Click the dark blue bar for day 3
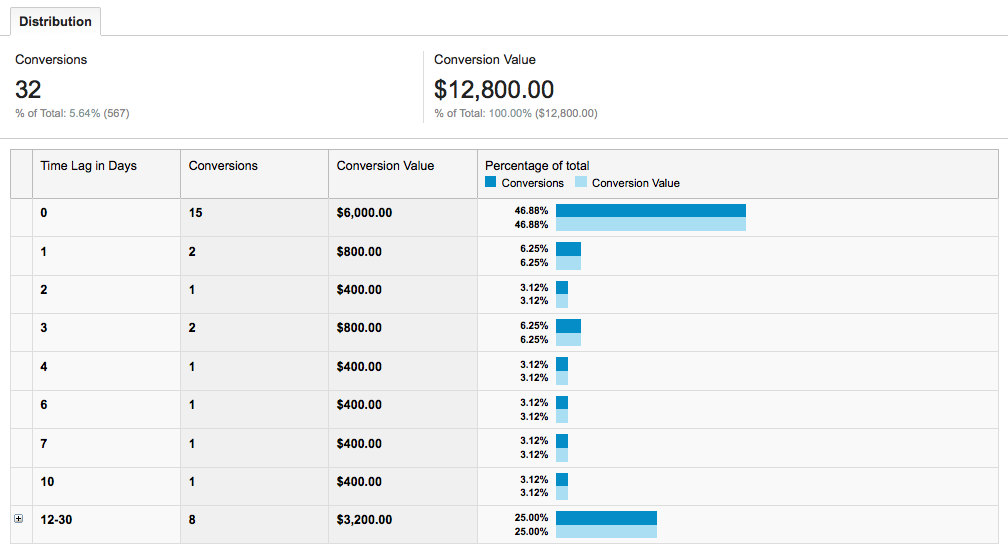The image size is (1008, 557). pos(568,326)
